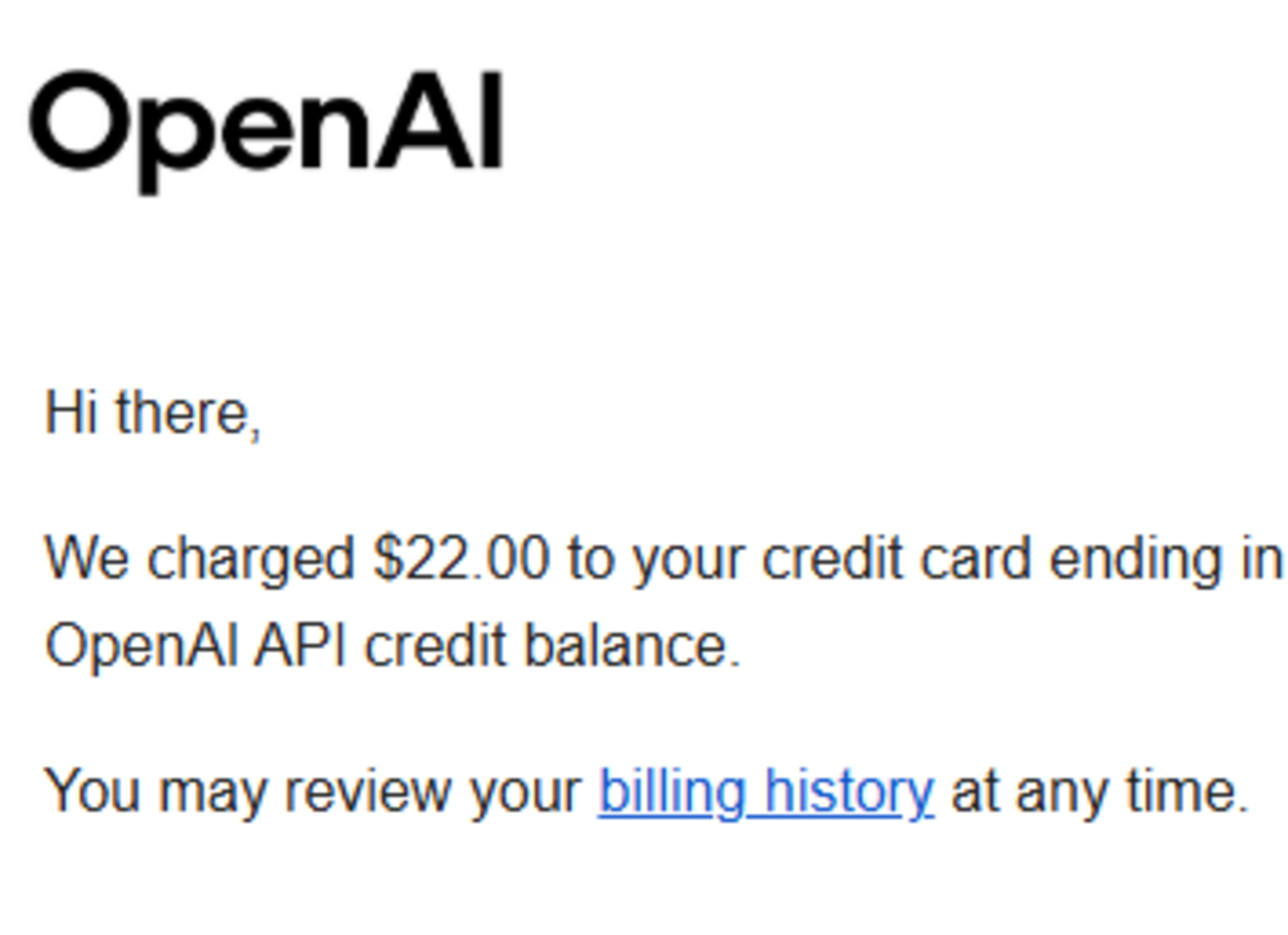
Task: Click the word "there," in the greeting
Action: coord(188,413)
